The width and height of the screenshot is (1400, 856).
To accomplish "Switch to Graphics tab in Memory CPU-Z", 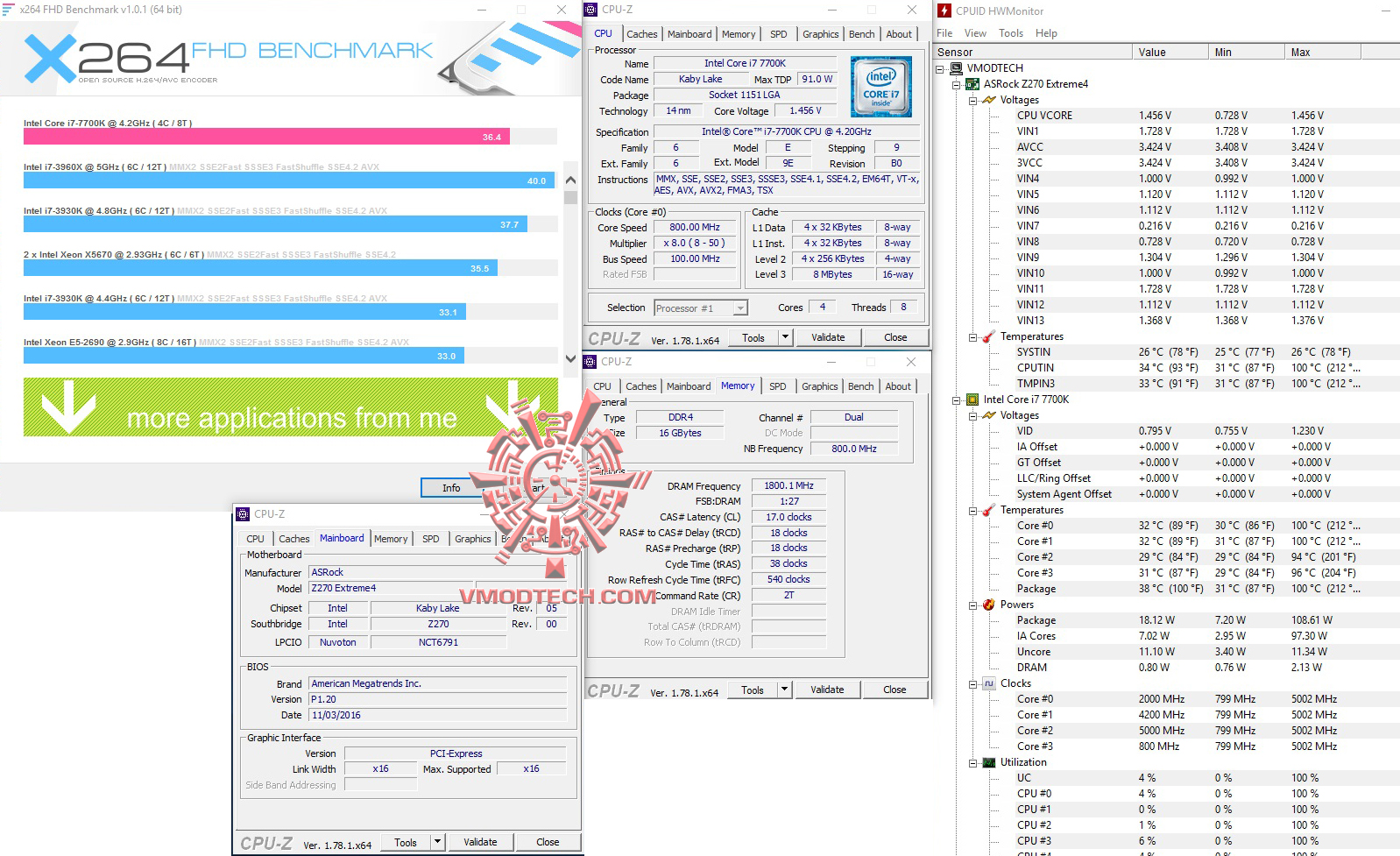I will [x=820, y=386].
